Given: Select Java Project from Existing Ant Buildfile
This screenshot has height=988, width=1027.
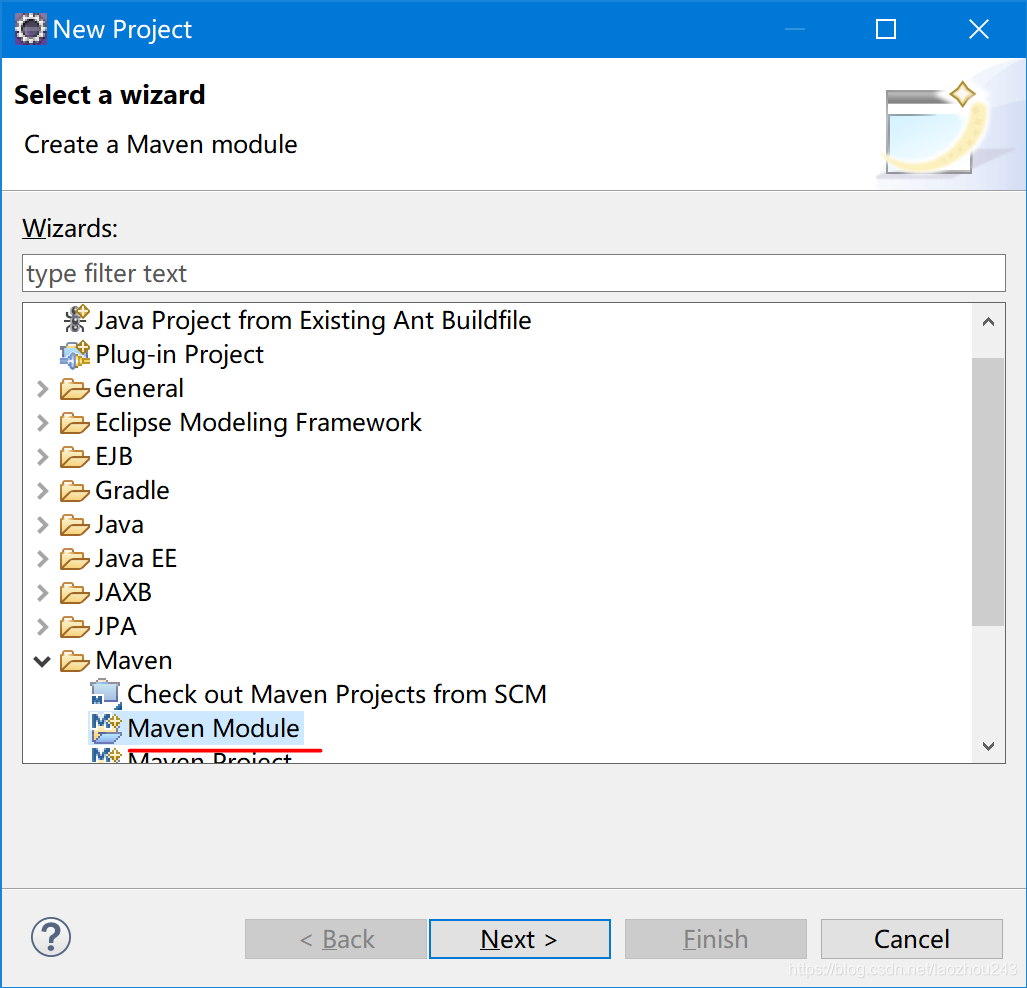Looking at the screenshot, I should (313, 320).
